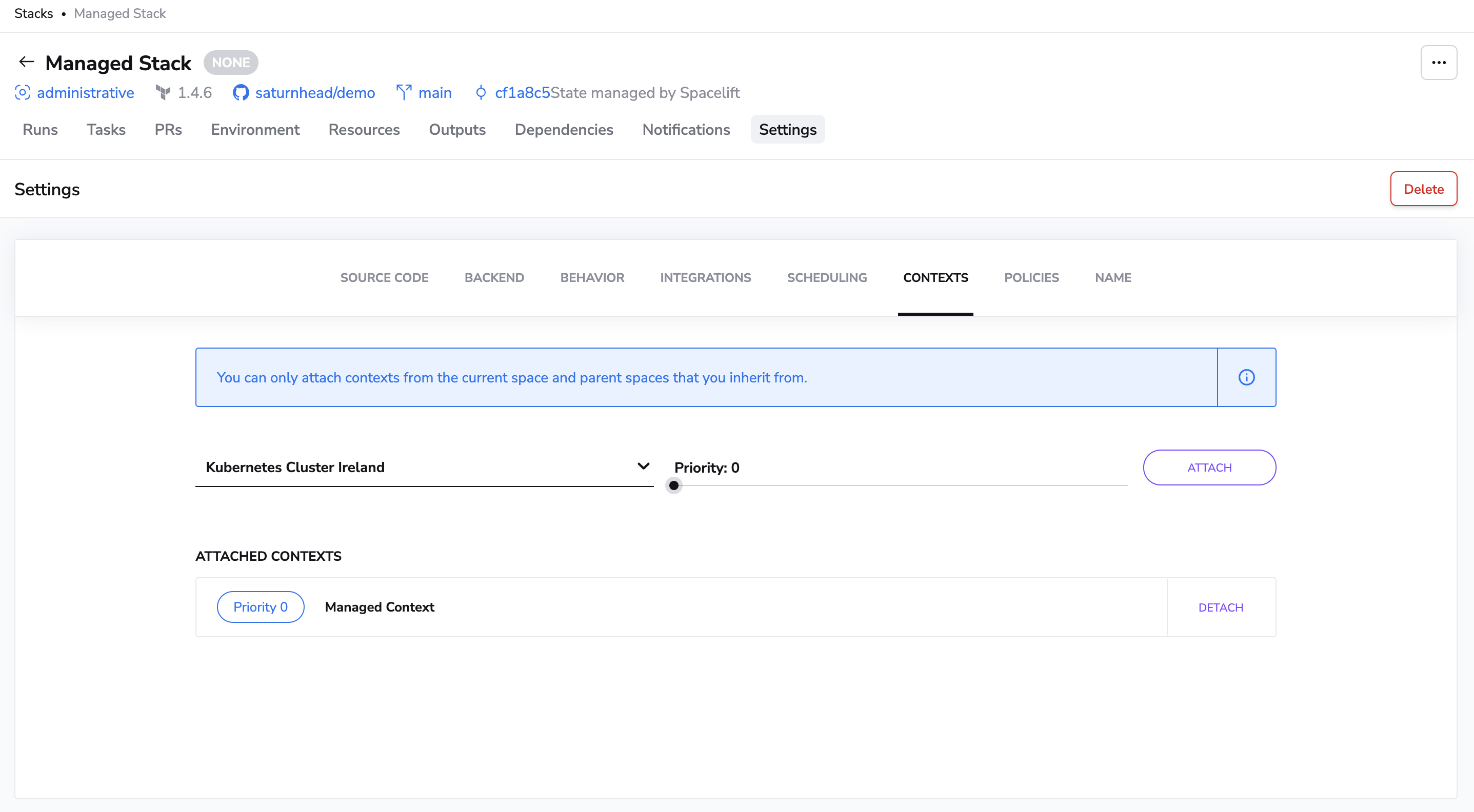Click the administrative space icon
The height and width of the screenshot is (812, 1474).
23,93
